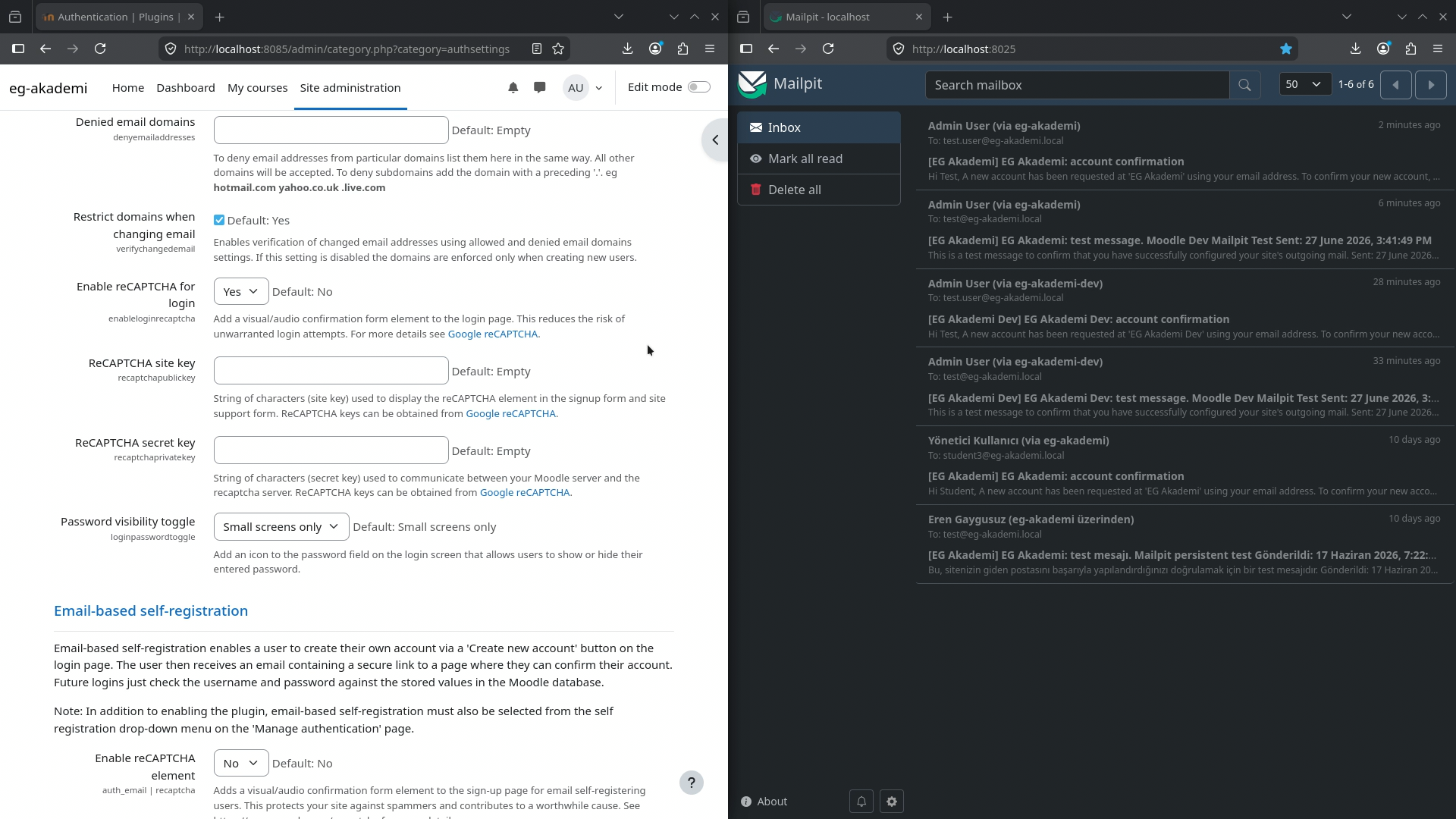Open the left browser hamburger menu
The height and width of the screenshot is (819, 1456).
[x=710, y=49]
